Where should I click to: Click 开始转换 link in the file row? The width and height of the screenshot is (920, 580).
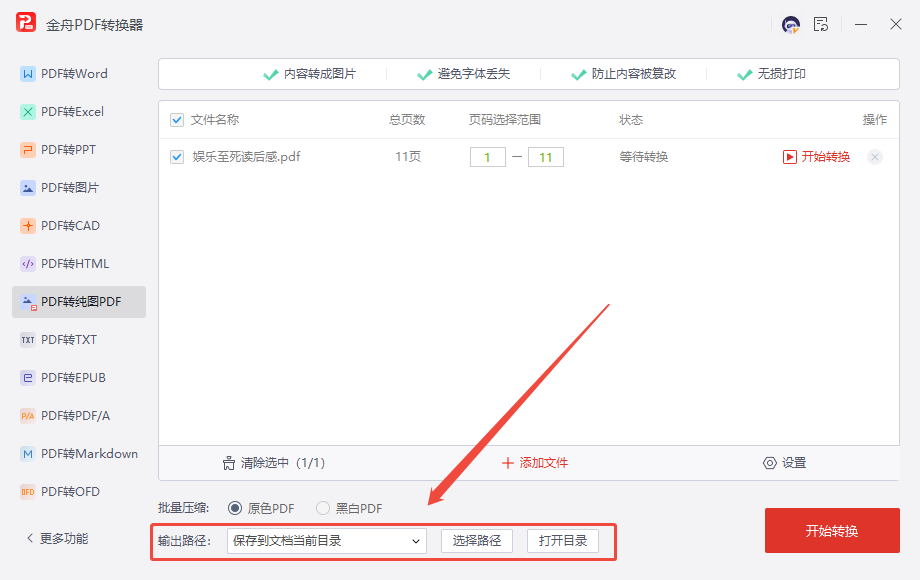click(x=826, y=157)
